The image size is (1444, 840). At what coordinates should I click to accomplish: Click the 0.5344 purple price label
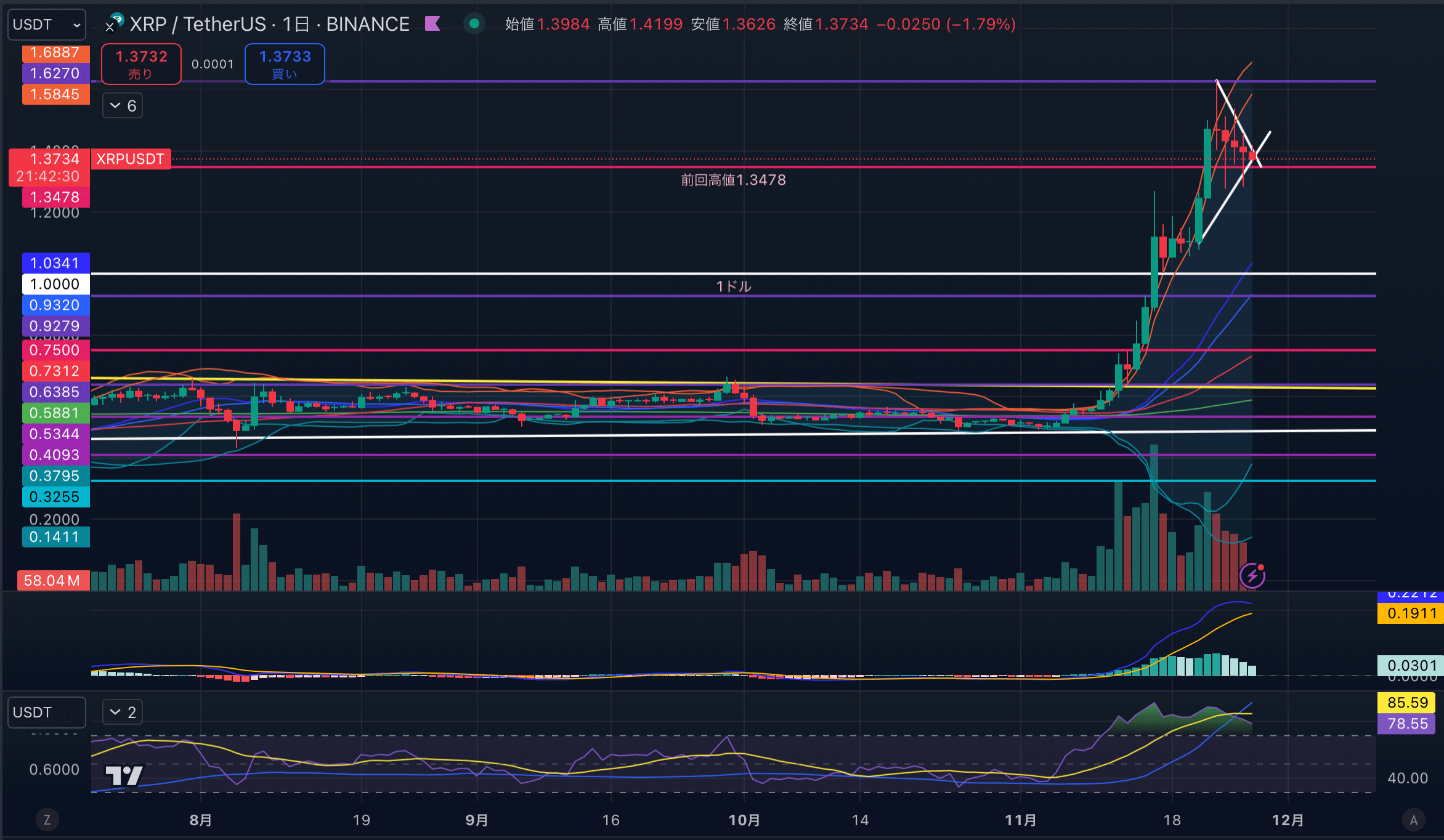56,434
